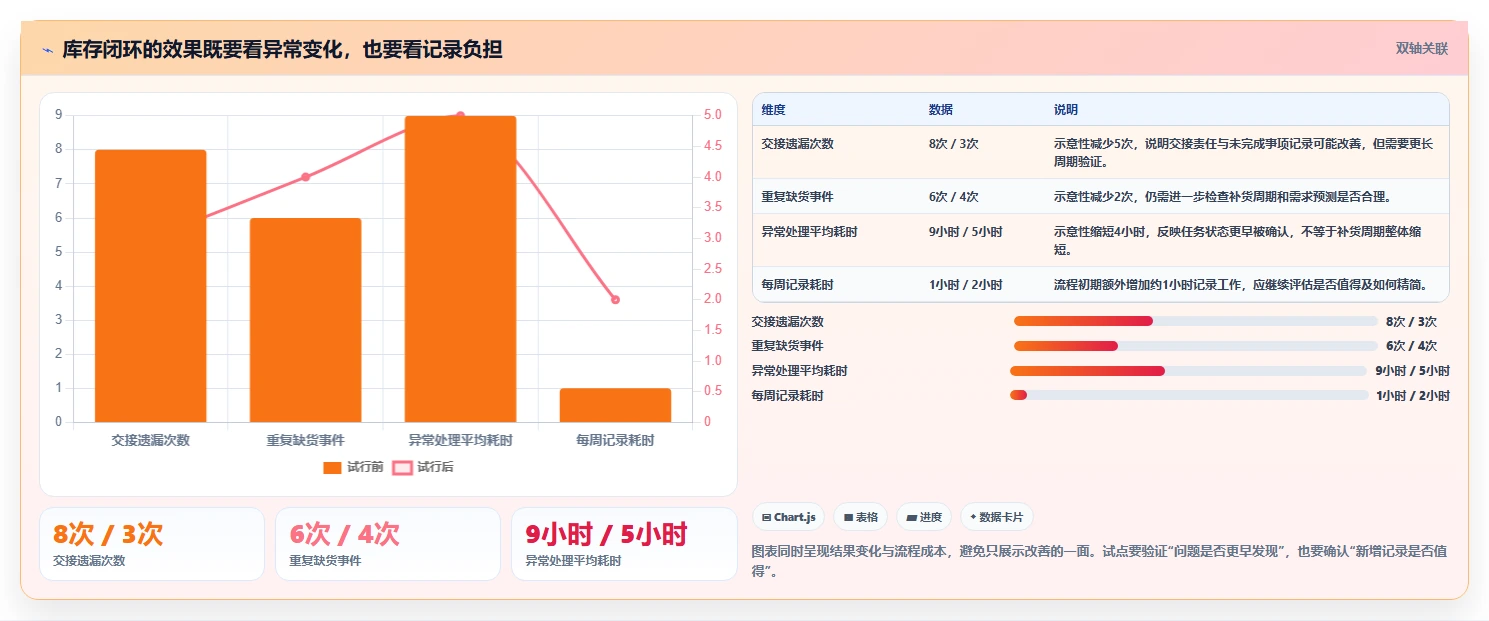Select the 表格 tag chip
Viewport: 1489px width, 621px height.
[x=861, y=517]
